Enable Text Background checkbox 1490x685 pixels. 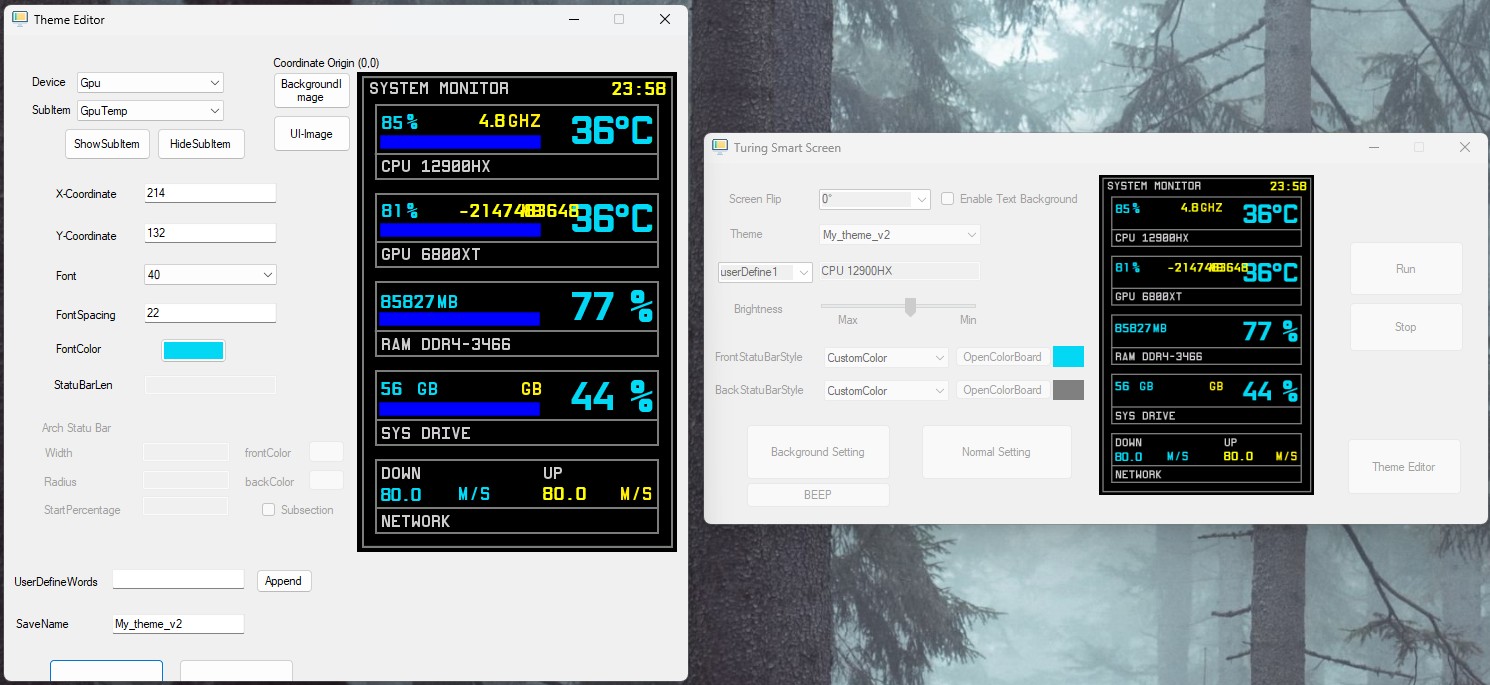pos(947,199)
